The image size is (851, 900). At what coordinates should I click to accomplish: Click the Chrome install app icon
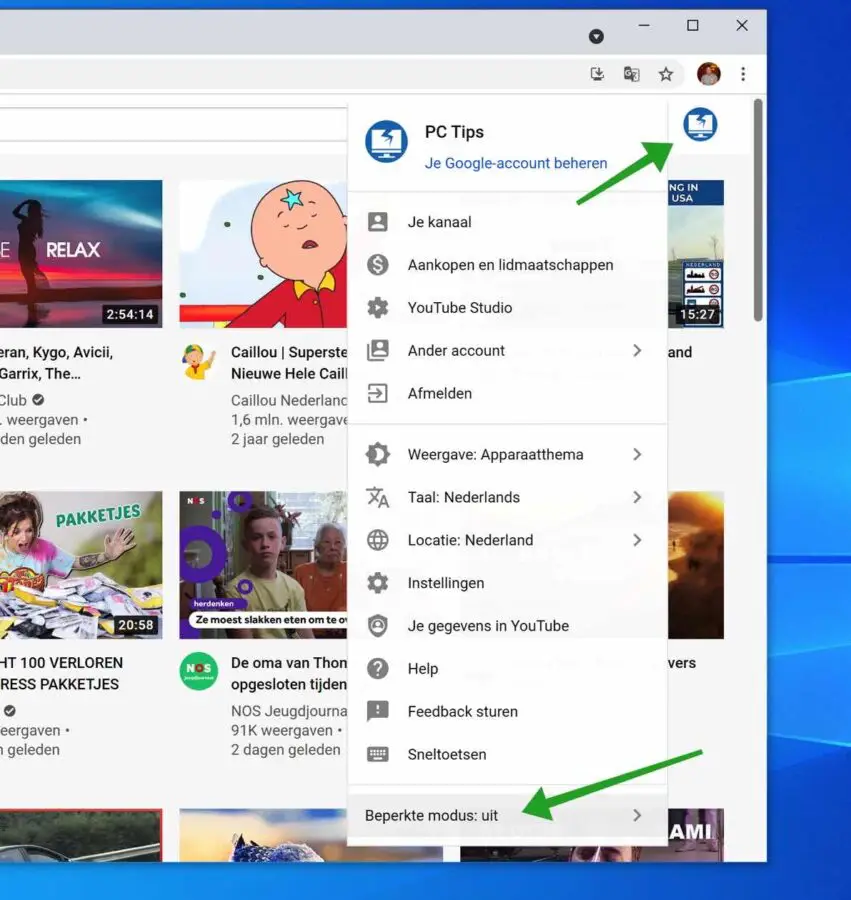coord(597,73)
